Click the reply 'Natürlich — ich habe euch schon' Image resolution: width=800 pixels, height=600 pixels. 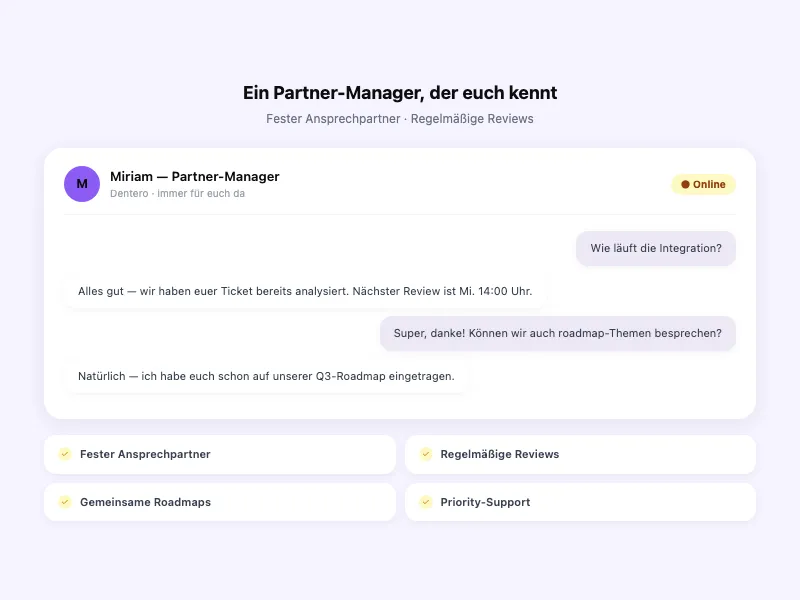click(x=266, y=377)
